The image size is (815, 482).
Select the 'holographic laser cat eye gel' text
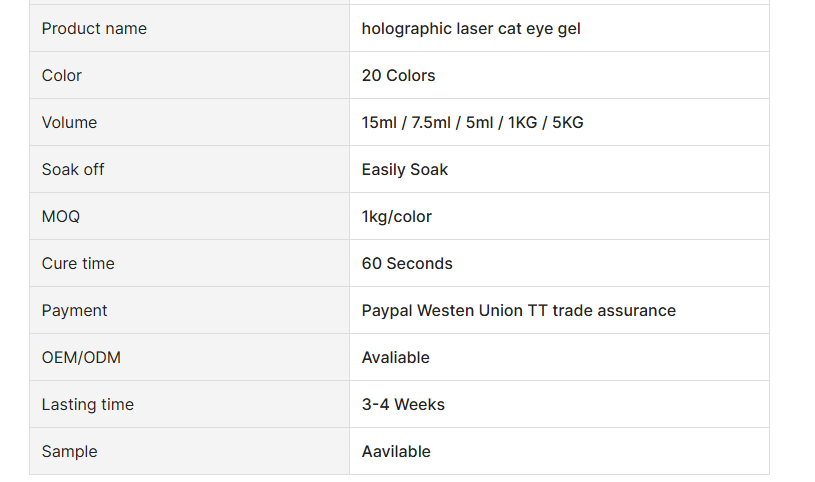pos(471,28)
